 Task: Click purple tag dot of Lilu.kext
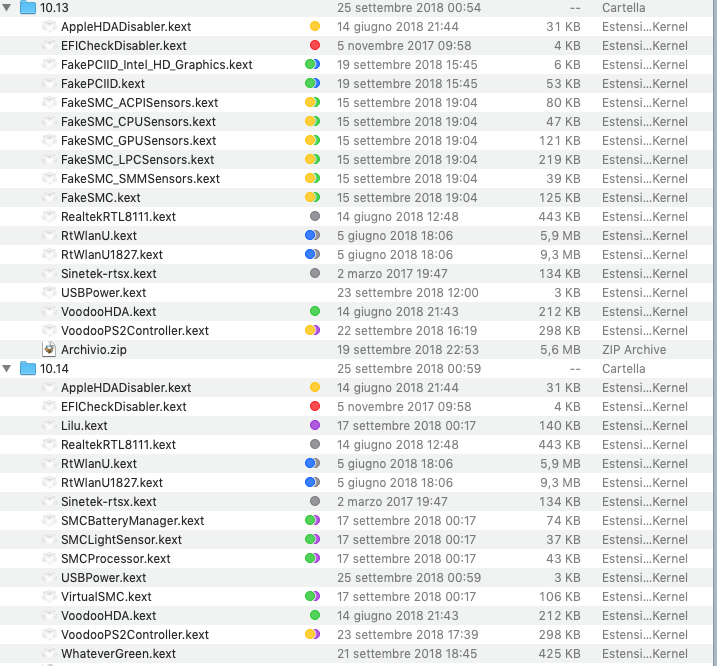[x=315, y=425]
